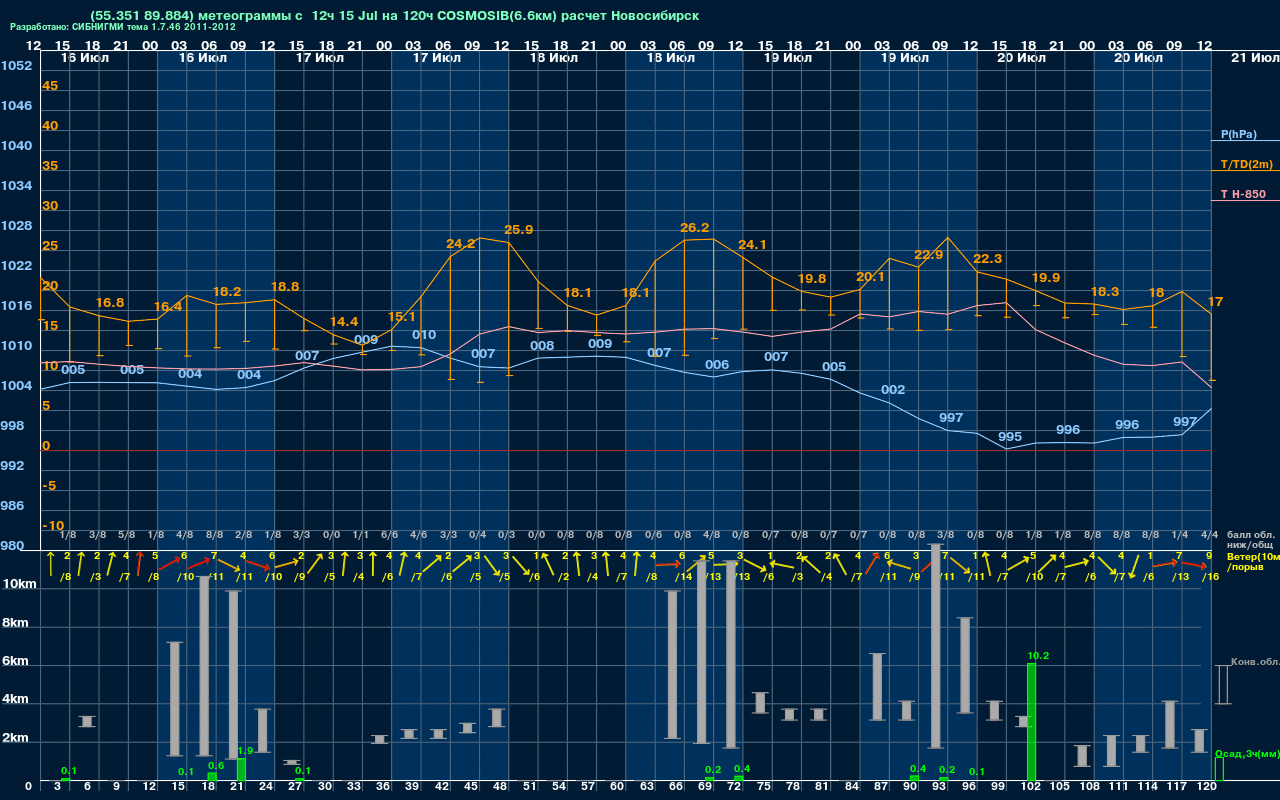Click the convective cloud bar above hour 93

[936, 647]
